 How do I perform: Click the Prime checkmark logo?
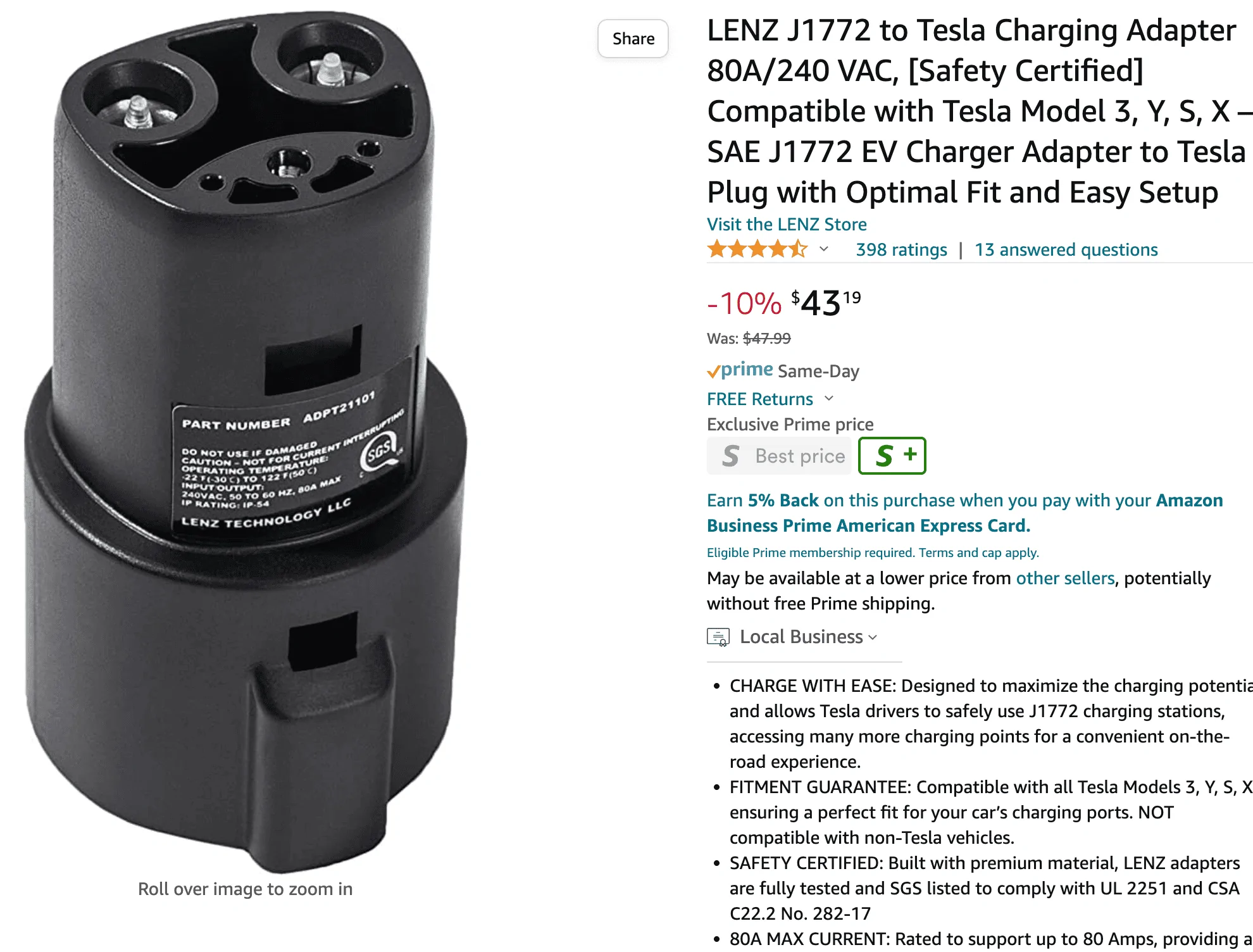click(x=740, y=370)
